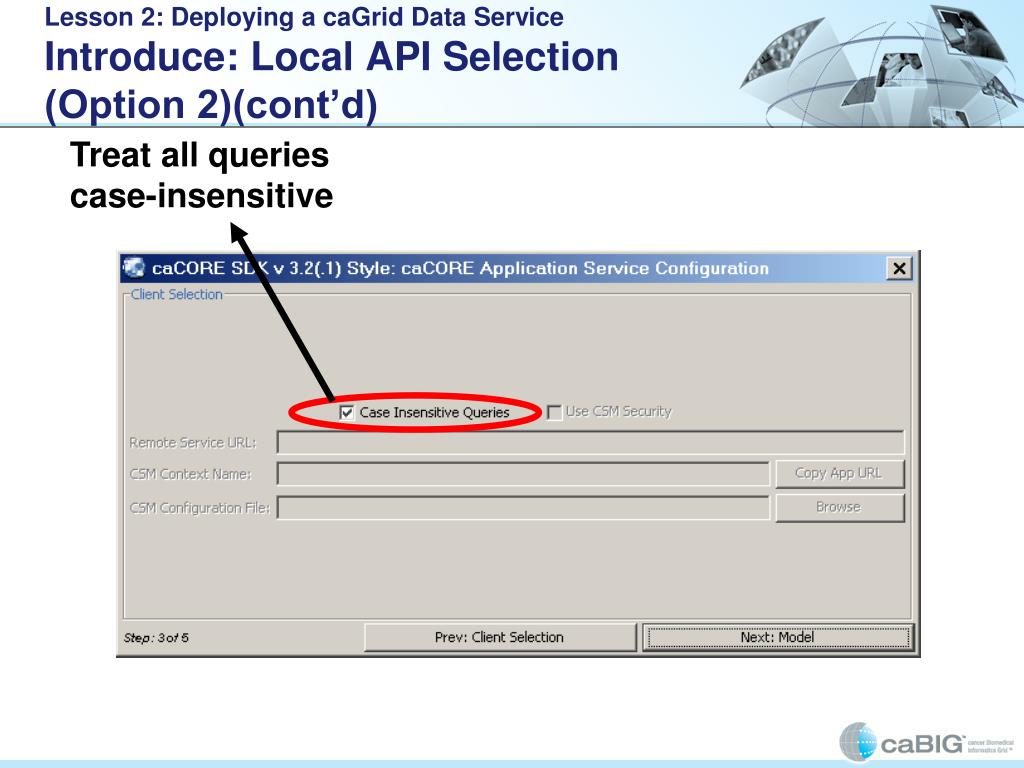Screen dimensions: 1024x768
Task: Click 'Lesson 2: Deploying a caGrid Data Service'
Action: 304,16
